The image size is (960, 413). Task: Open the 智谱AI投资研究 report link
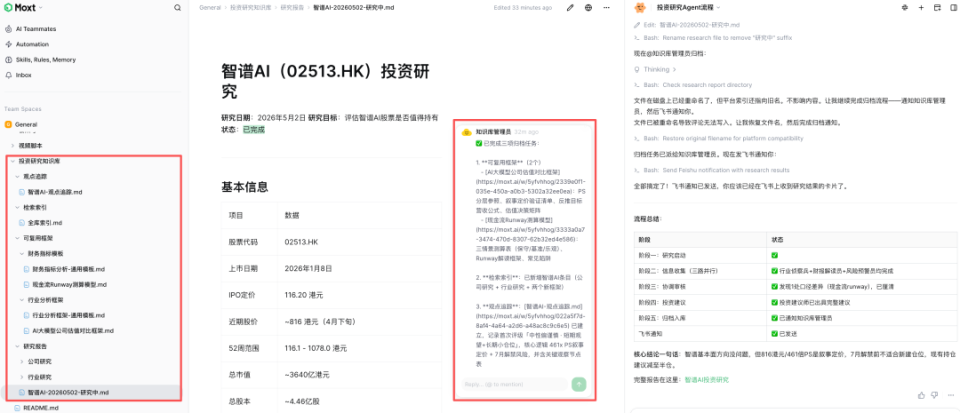(x=707, y=380)
